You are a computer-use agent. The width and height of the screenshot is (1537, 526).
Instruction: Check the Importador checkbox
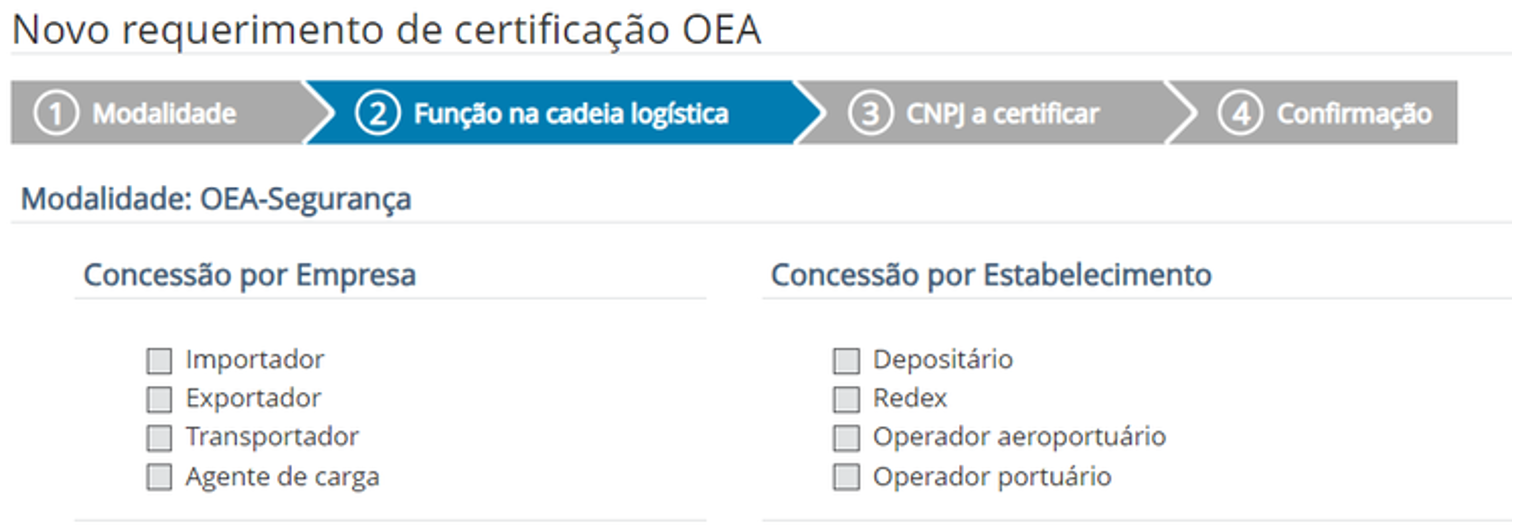click(x=159, y=361)
